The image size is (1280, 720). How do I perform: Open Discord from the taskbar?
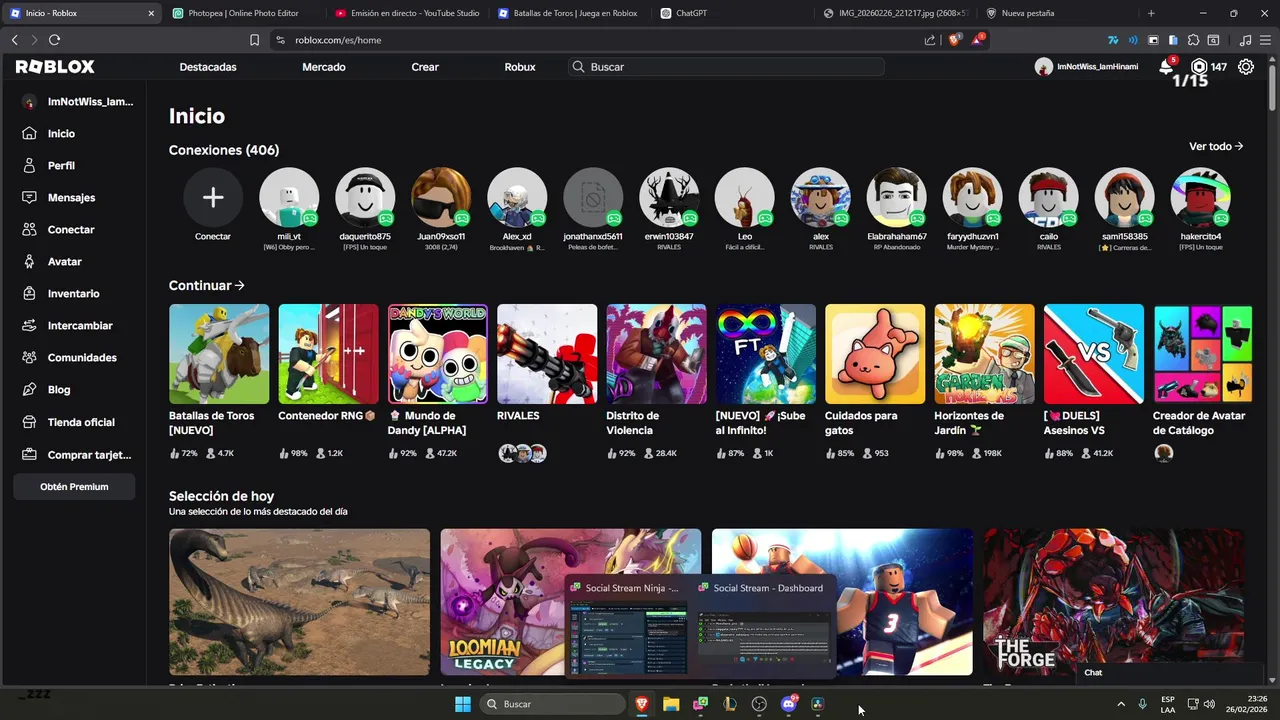(788, 704)
